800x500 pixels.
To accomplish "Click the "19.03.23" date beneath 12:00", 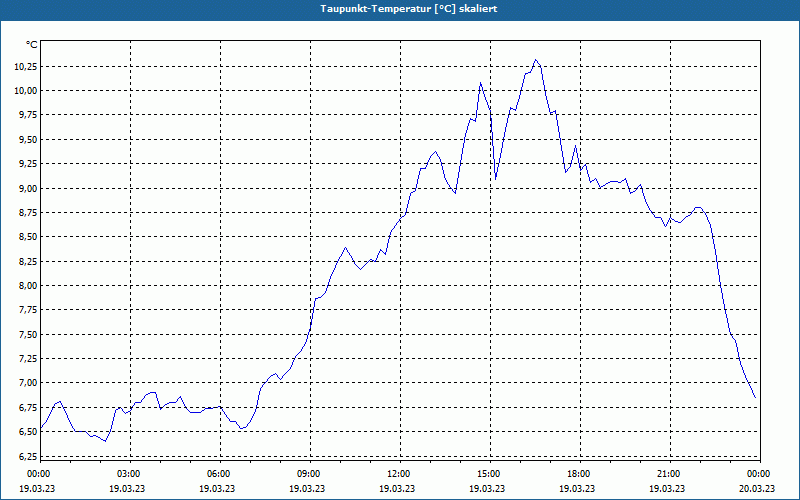I will (x=398, y=489).
